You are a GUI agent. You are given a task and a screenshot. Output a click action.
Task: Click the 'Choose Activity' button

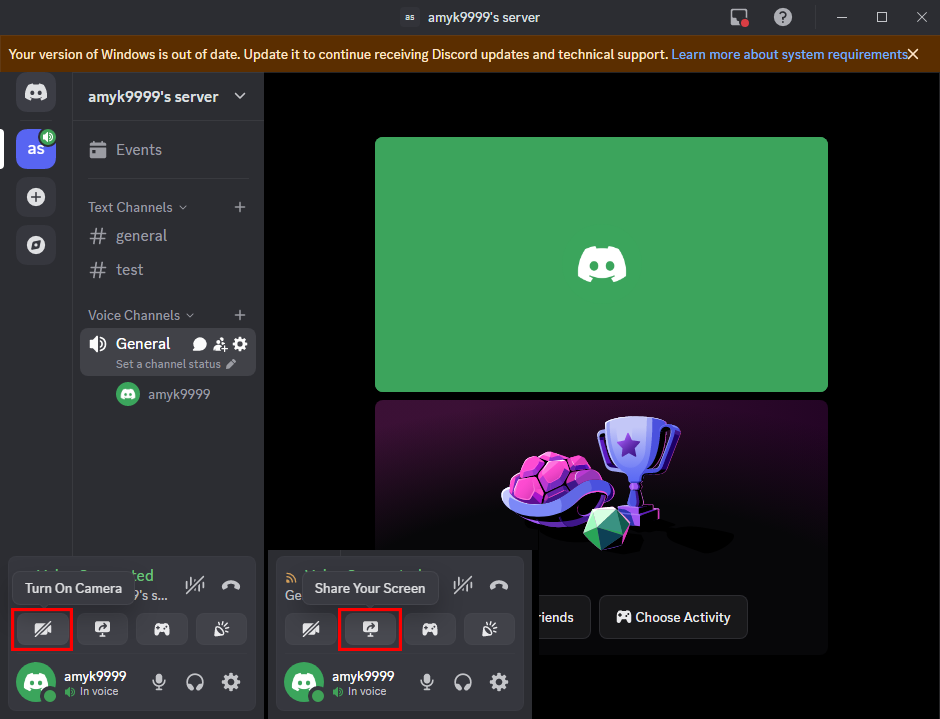[x=673, y=617]
